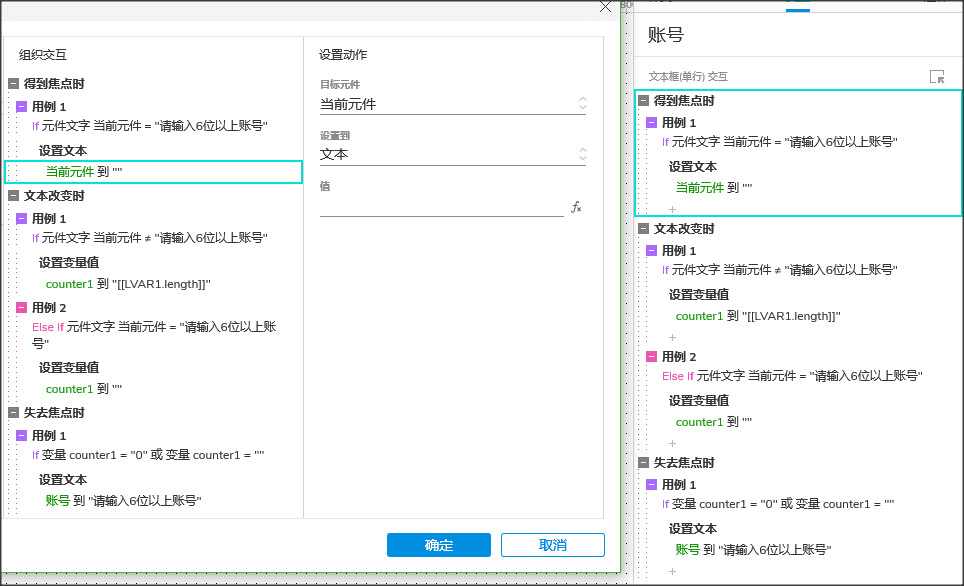Collapse 用例1 under 得到焦点时
The height and width of the screenshot is (586, 964).
(x=22, y=106)
